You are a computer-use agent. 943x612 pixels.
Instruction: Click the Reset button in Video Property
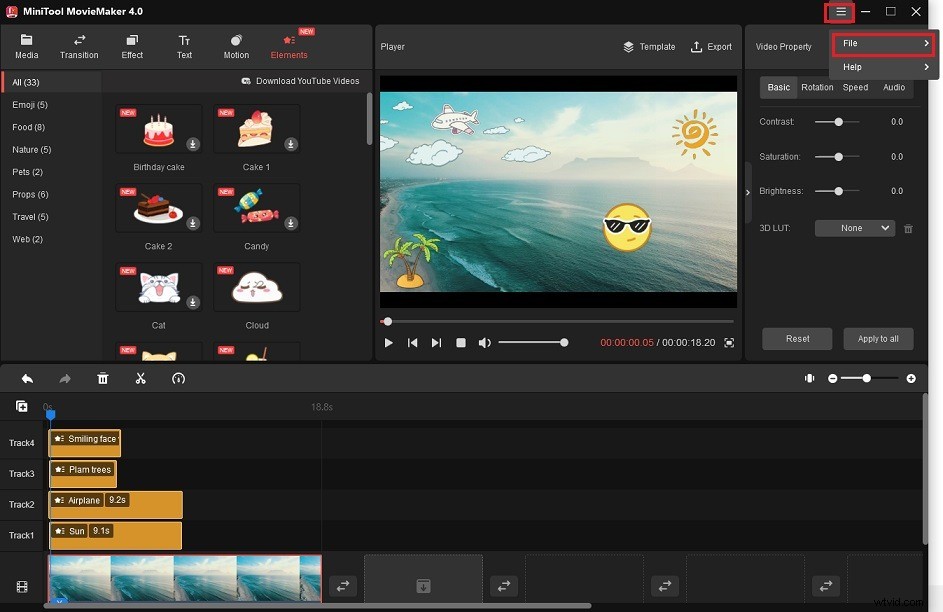click(797, 339)
